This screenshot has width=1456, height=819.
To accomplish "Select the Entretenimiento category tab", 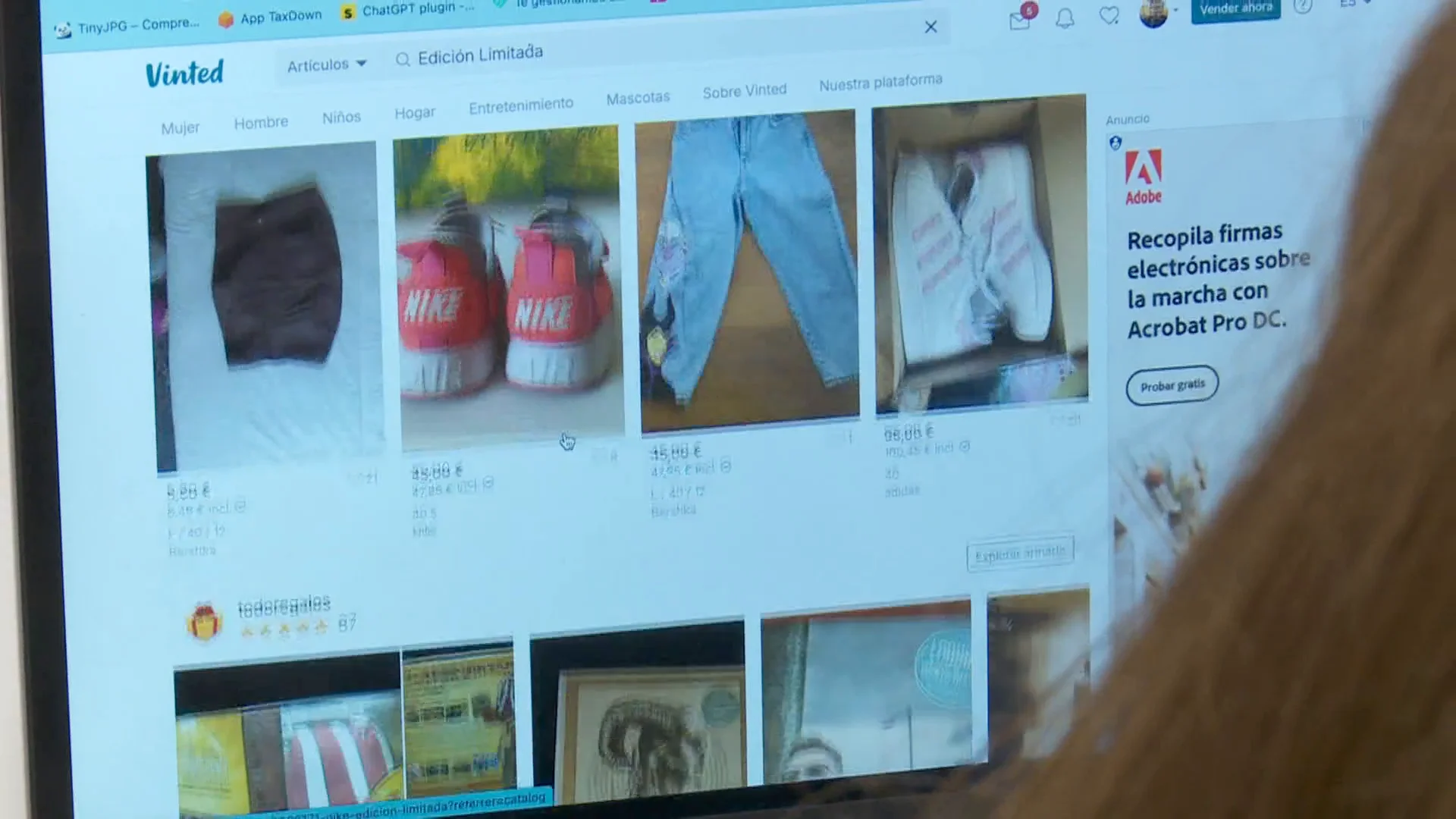I will click(521, 105).
